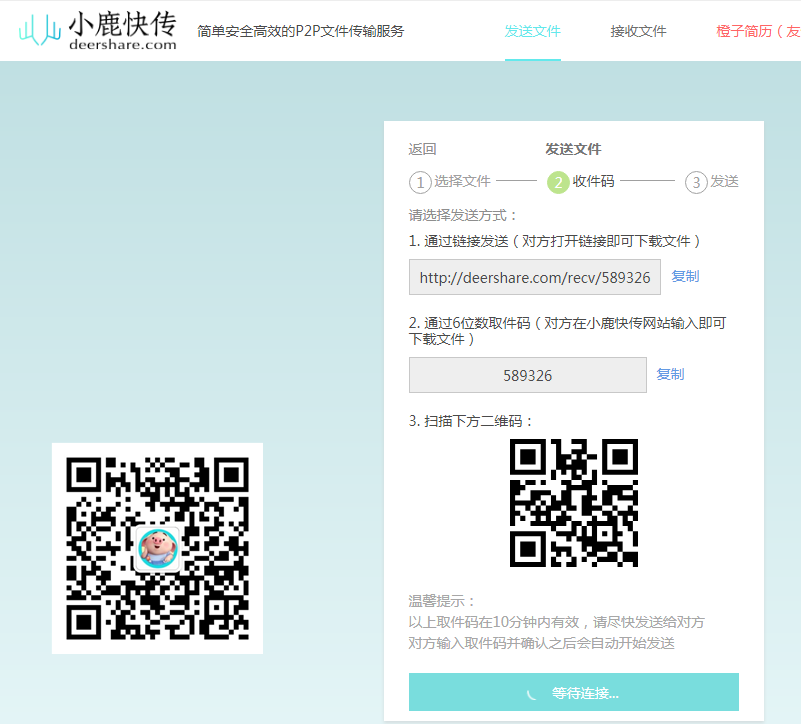Screen dimensions: 801x724
Task: Click the deershare.com logo
Action: pyautogui.click(x=98, y=31)
